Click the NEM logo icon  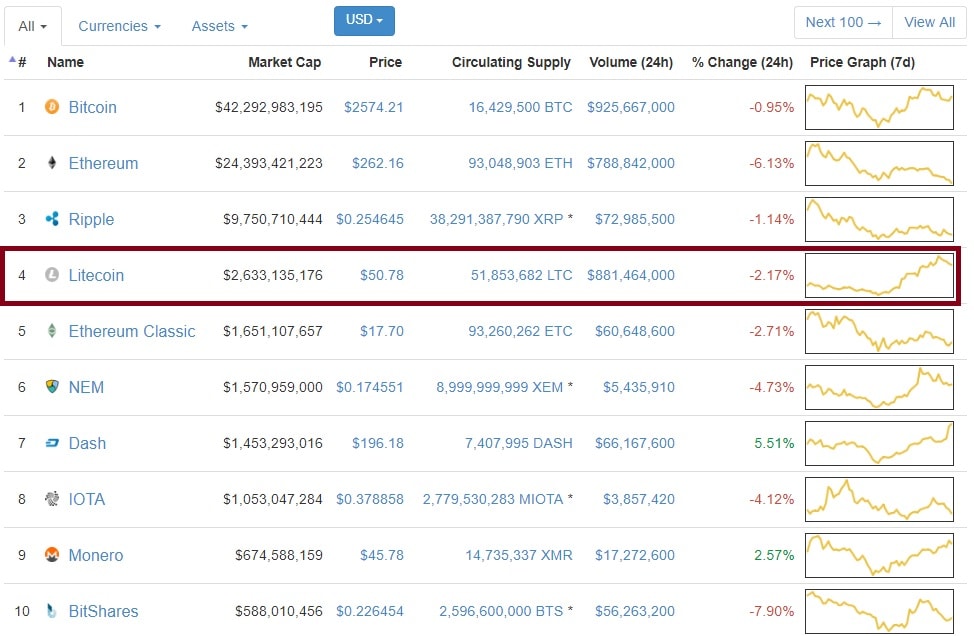click(x=52, y=387)
